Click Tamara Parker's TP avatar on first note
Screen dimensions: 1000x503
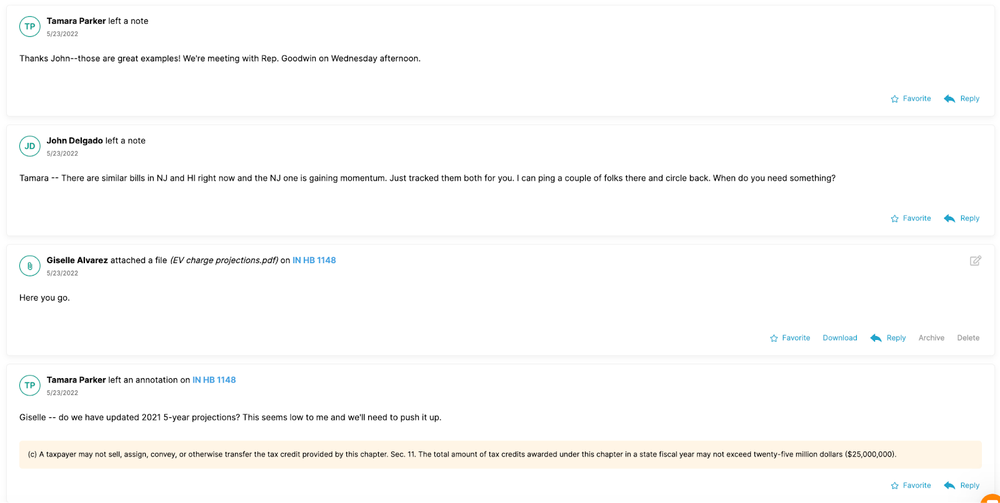(x=30, y=27)
